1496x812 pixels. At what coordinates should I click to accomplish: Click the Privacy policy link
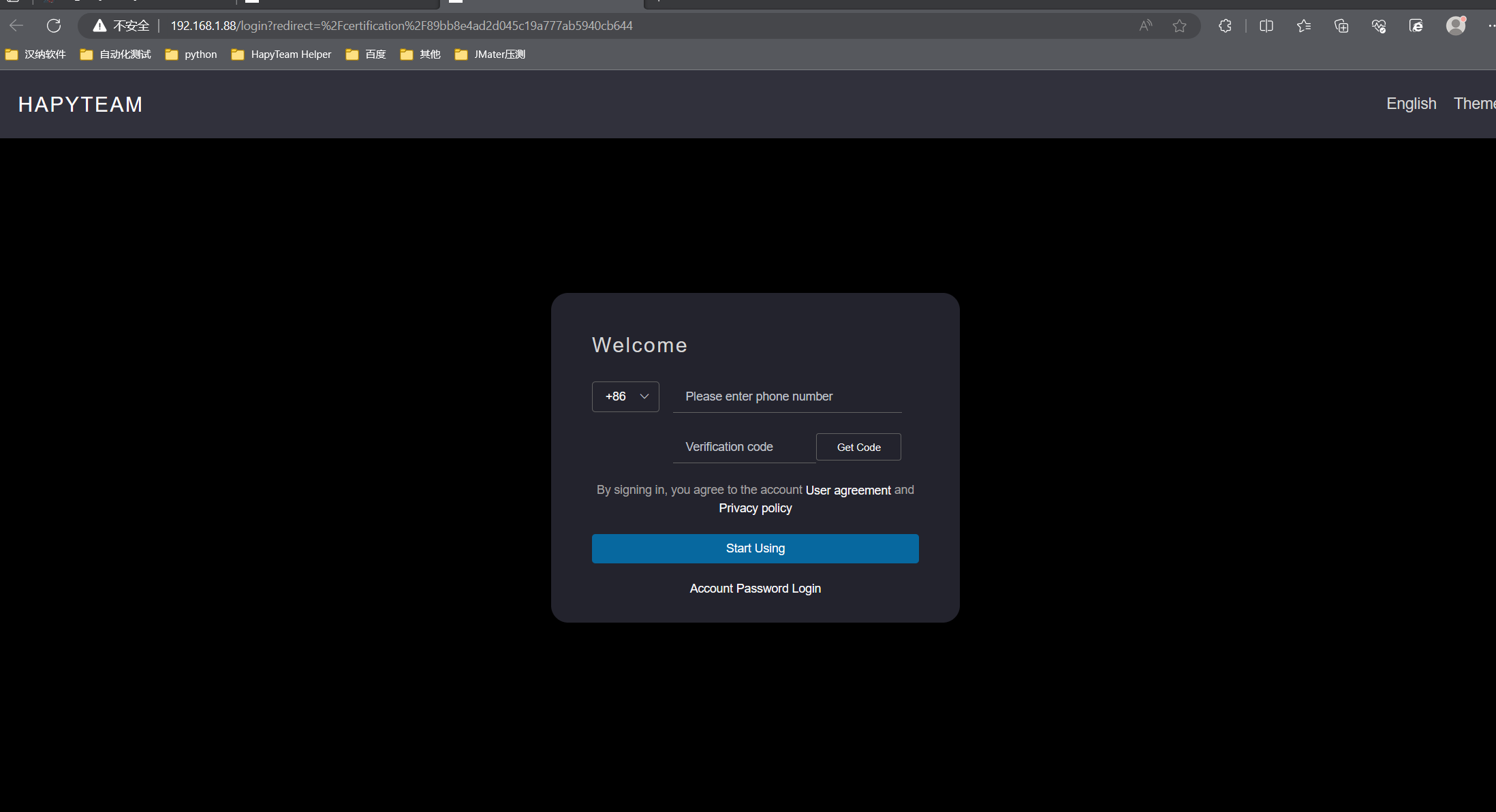(x=755, y=508)
